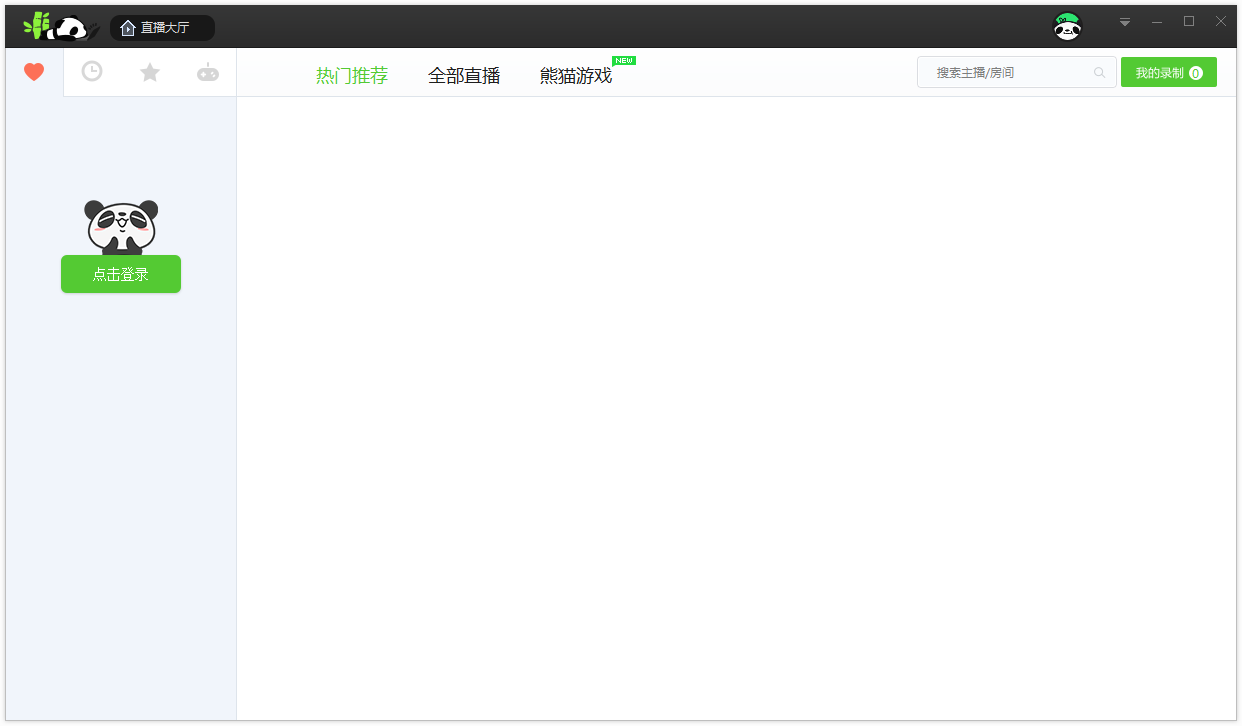
Task: Click the panda avatar in title bar
Action: click(x=1067, y=27)
